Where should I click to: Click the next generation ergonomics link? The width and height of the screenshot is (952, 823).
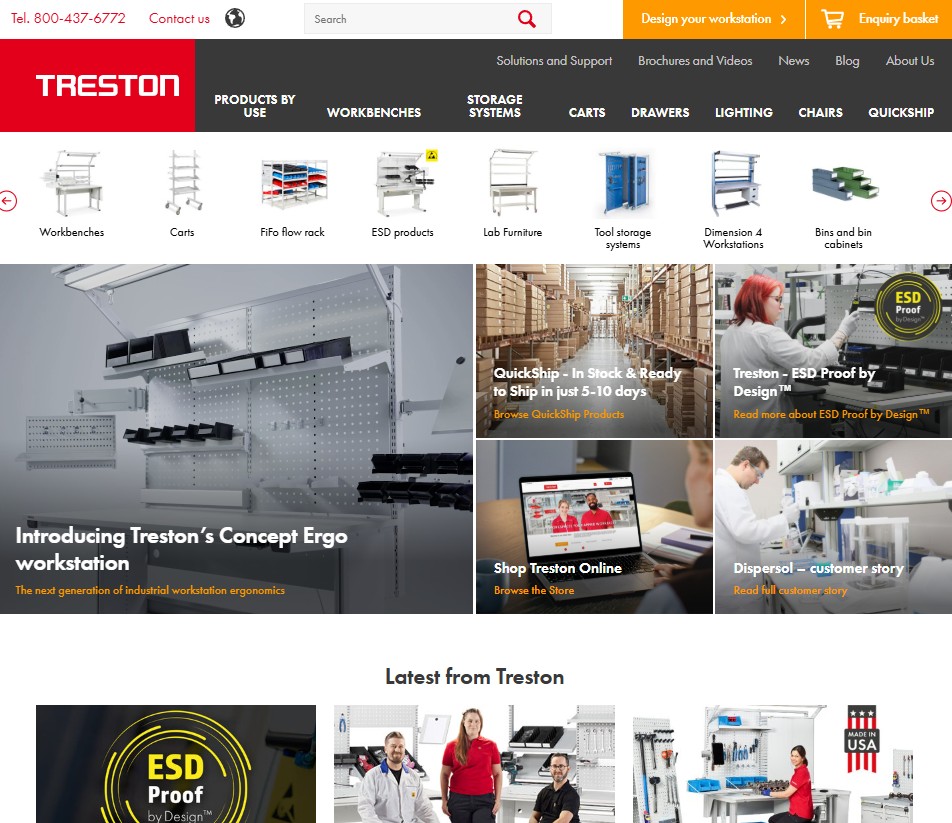150,590
